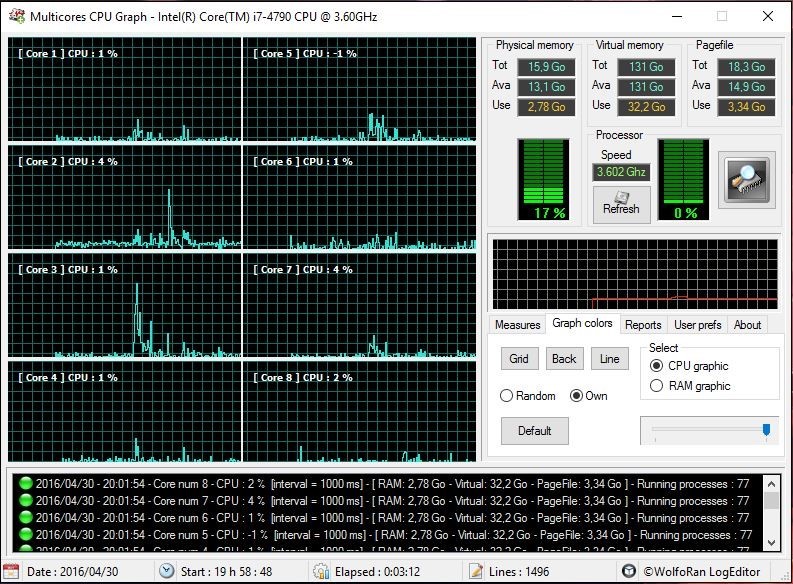Choose the CPU graphic option
The image size is (793, 584).
pos(657,366)
